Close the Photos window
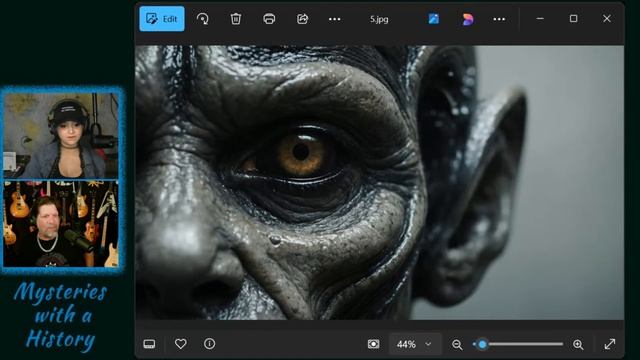 coord(607,19)
